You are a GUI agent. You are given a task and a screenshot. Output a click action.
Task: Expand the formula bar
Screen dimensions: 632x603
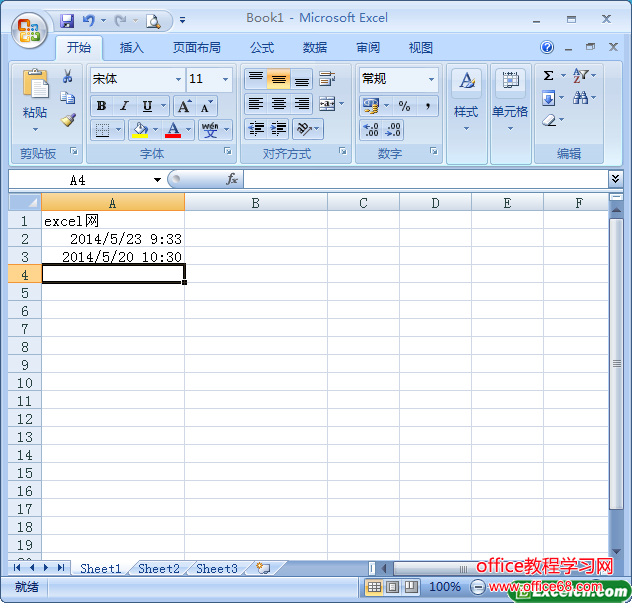615,178
